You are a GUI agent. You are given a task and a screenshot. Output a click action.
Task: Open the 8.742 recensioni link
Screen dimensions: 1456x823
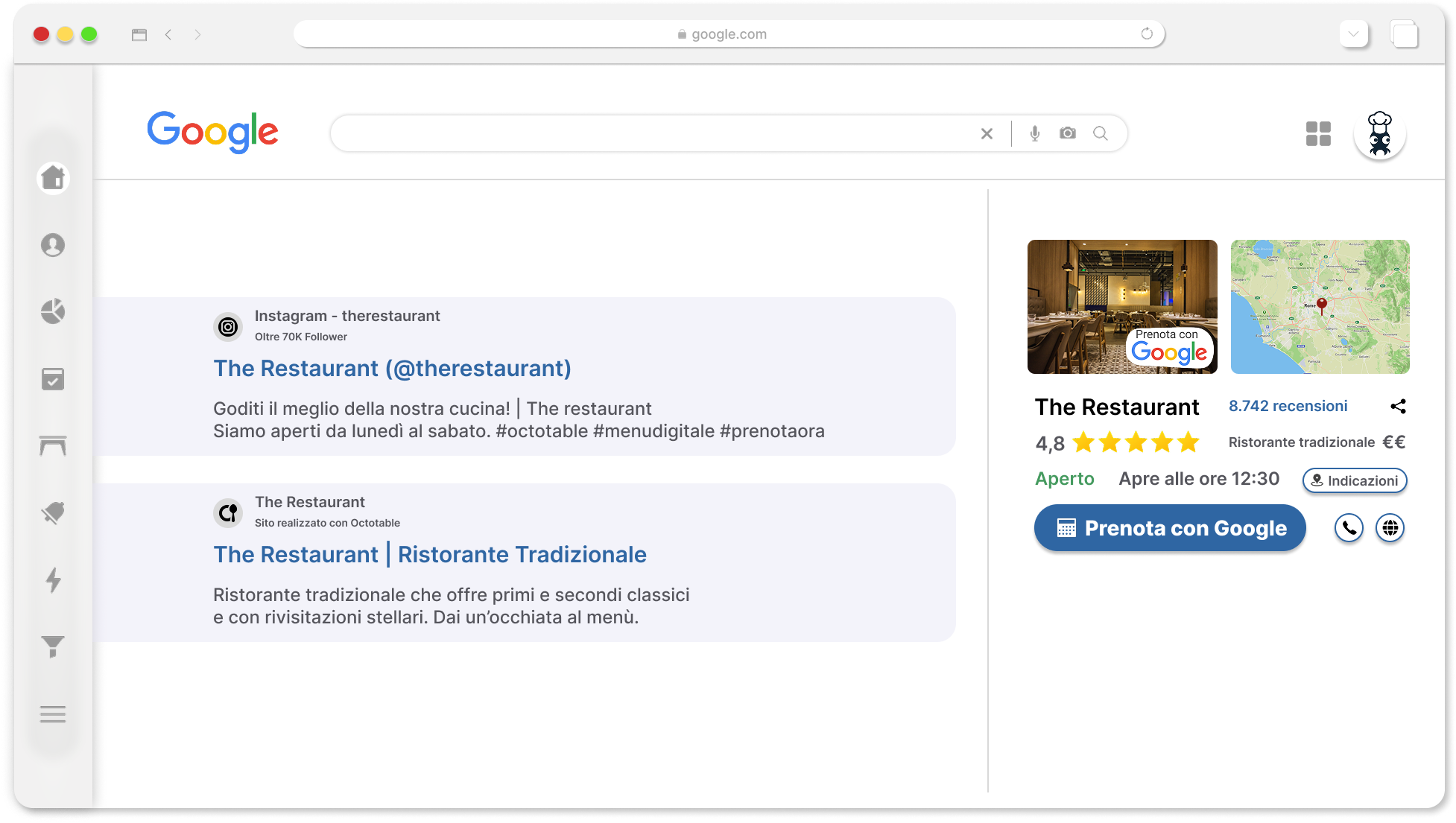pyautogui.click(x=1288, y=406)
